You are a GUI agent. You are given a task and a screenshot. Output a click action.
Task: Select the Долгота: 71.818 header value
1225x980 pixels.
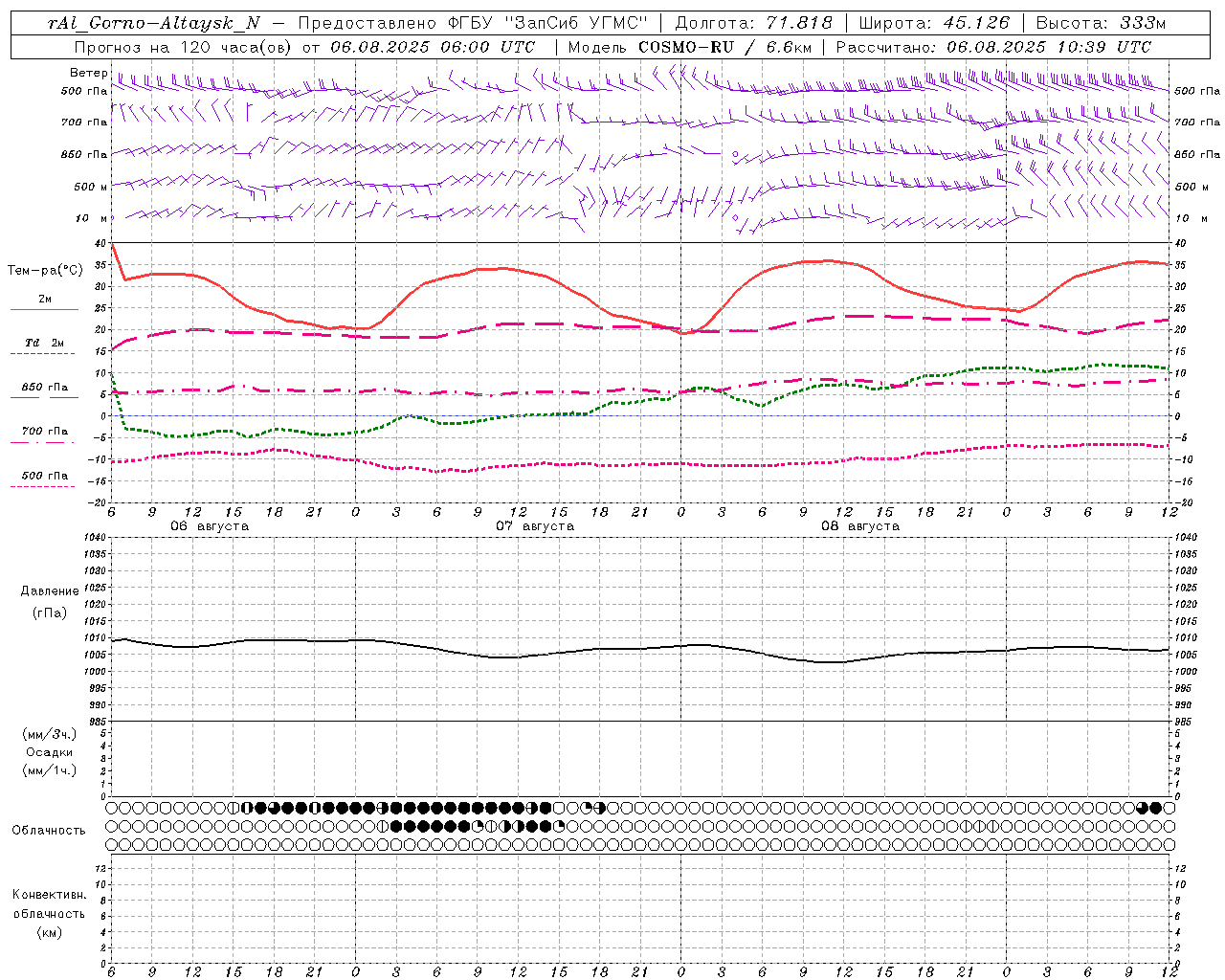tap(754, 23)
